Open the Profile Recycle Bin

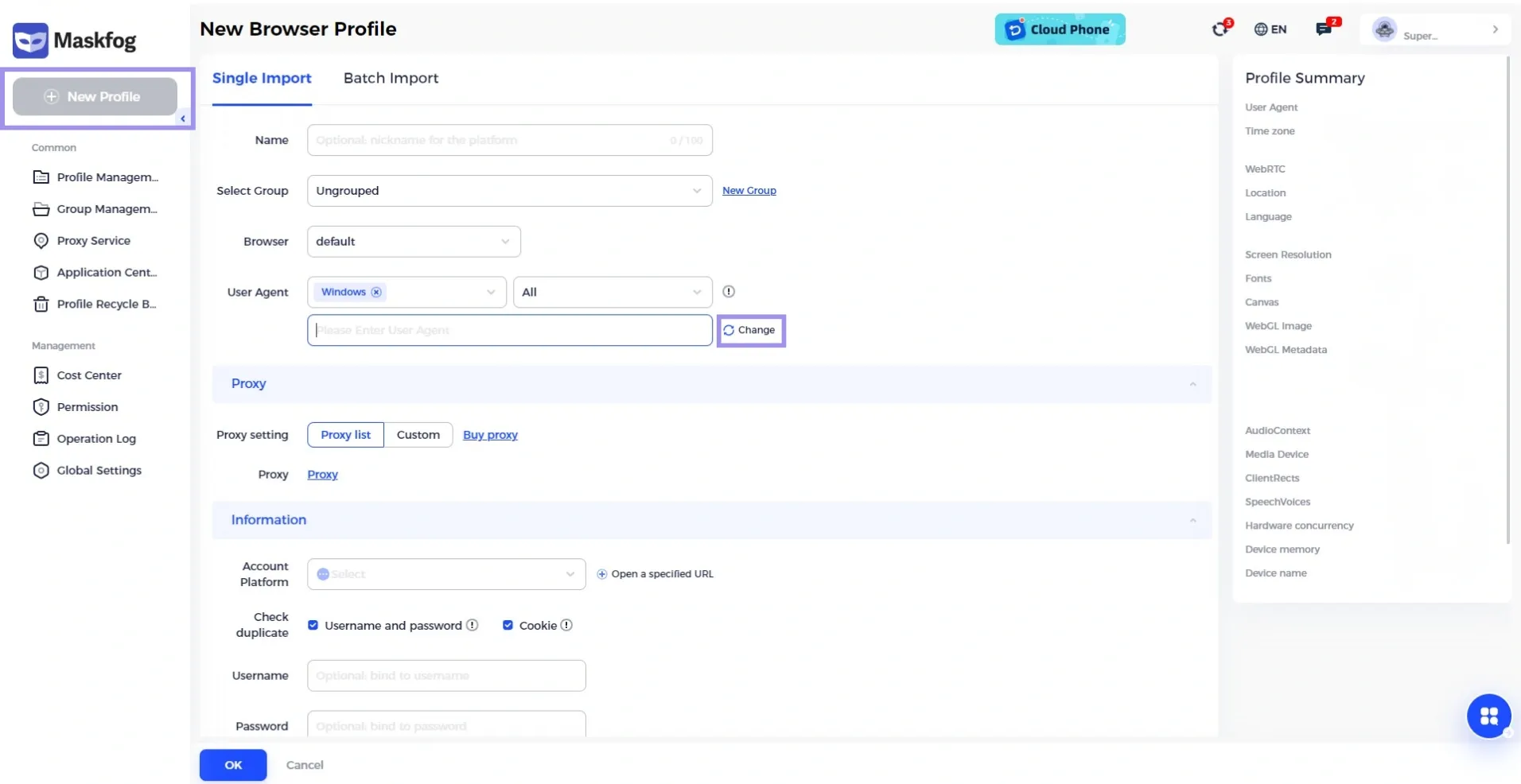107,304
